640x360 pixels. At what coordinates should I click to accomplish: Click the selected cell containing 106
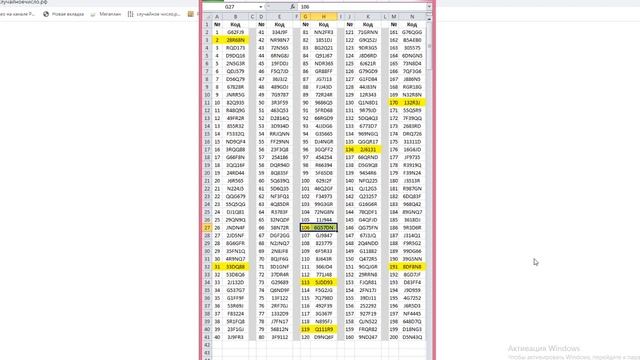[305, 228]
